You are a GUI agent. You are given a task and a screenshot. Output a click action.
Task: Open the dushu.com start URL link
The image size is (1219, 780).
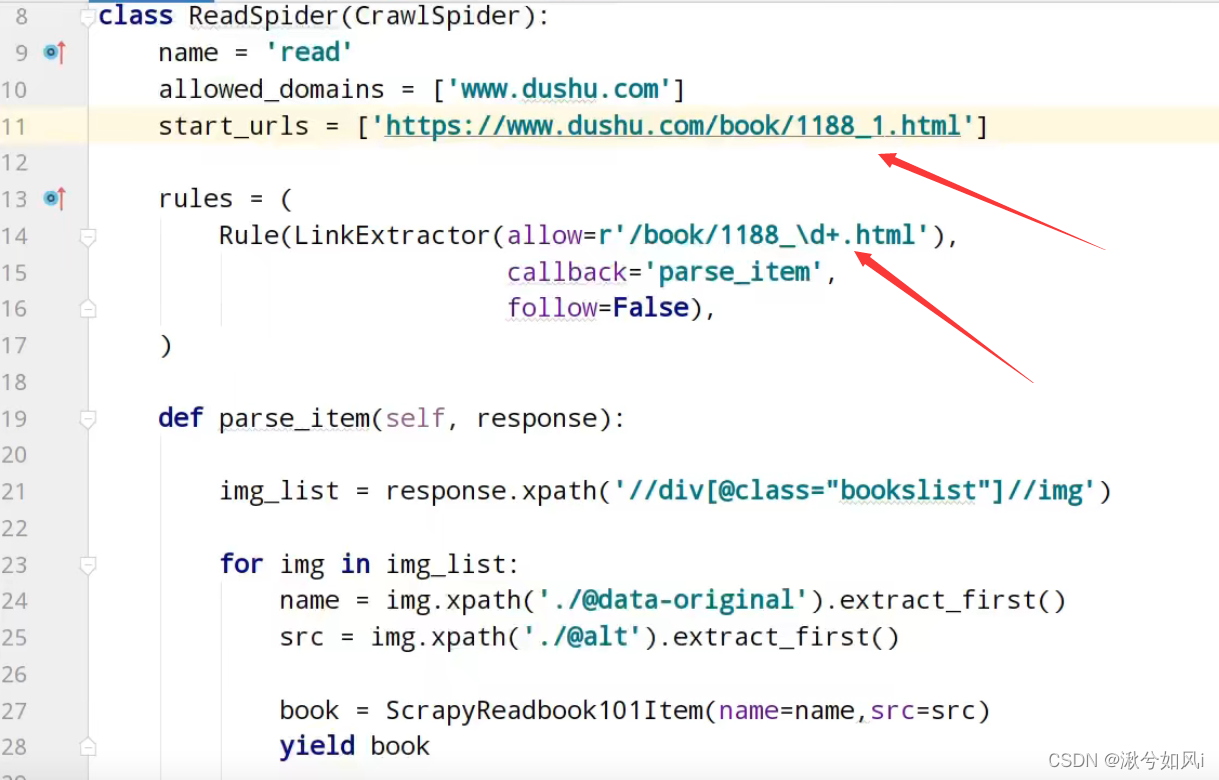click(673, 126)
